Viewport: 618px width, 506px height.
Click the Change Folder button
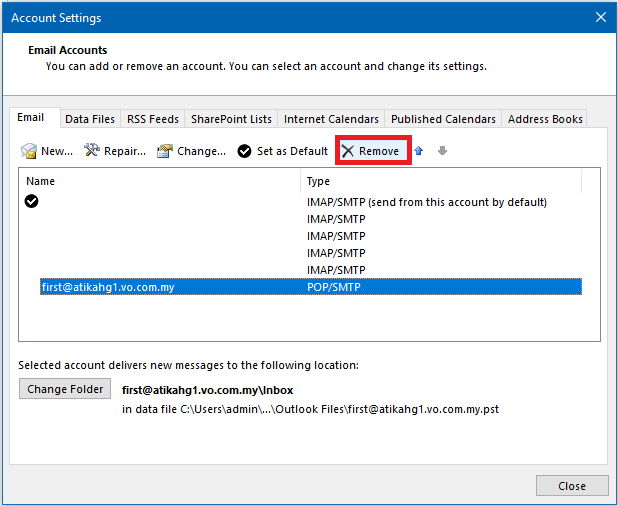tap(65, 389)
